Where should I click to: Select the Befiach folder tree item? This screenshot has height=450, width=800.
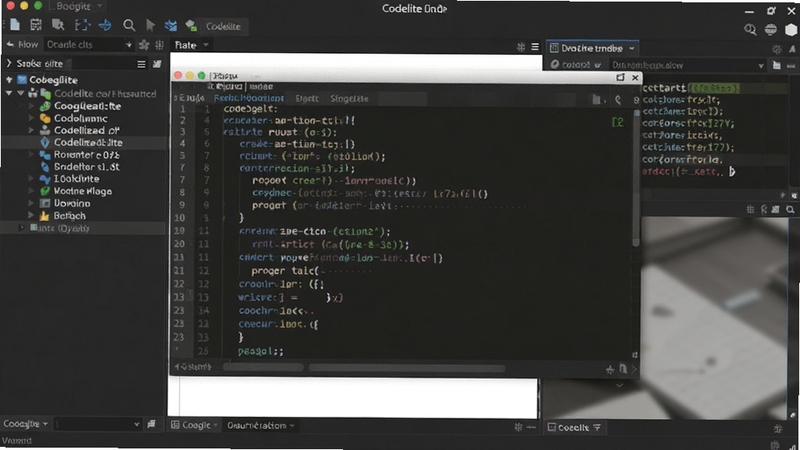[x=69, y=215]
